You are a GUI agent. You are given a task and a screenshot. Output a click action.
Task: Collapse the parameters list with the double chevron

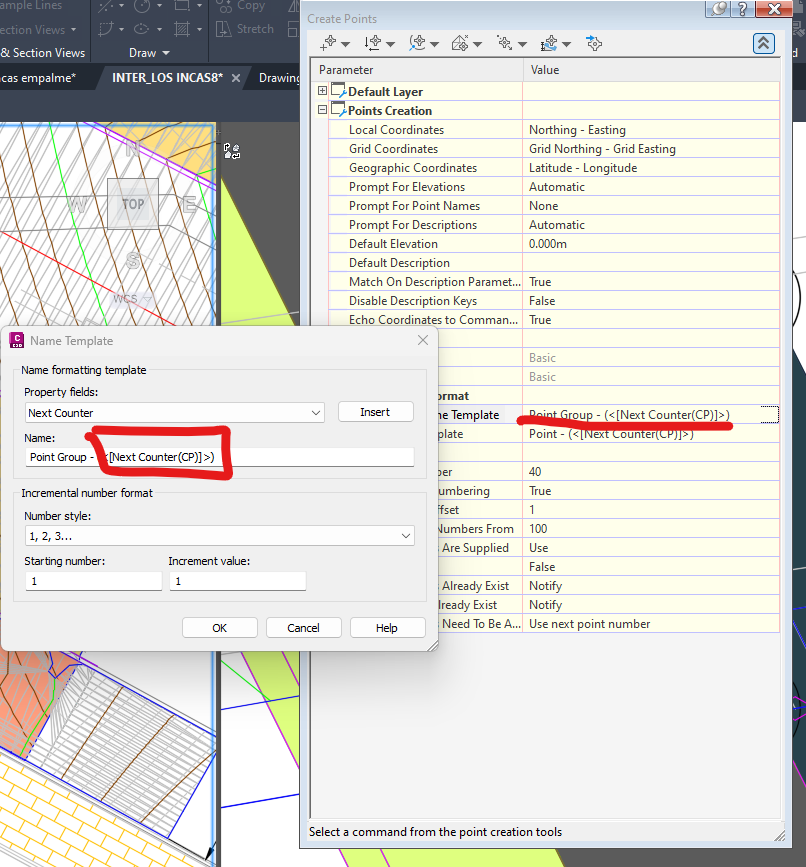[x=763, y=43]
